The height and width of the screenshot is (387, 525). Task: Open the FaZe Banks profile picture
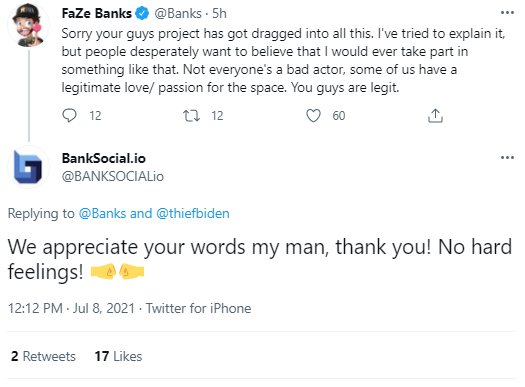coord(28,25)
